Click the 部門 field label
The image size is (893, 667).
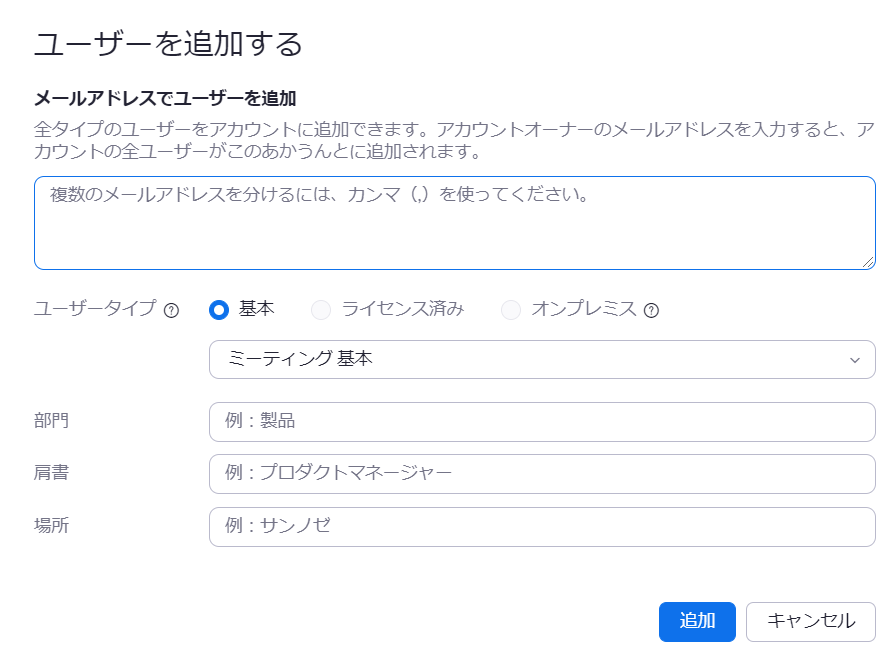pyautogui.click(x=51, y=420)
